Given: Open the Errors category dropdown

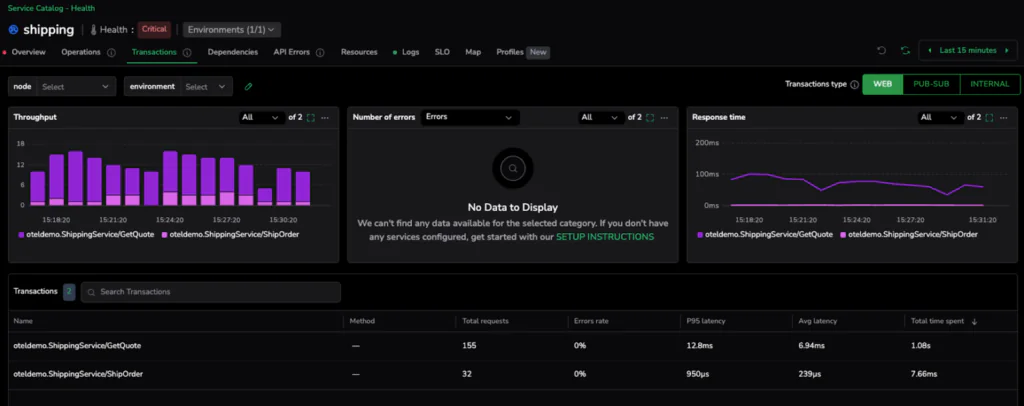Looking at the screenshot, I should 468,117.
